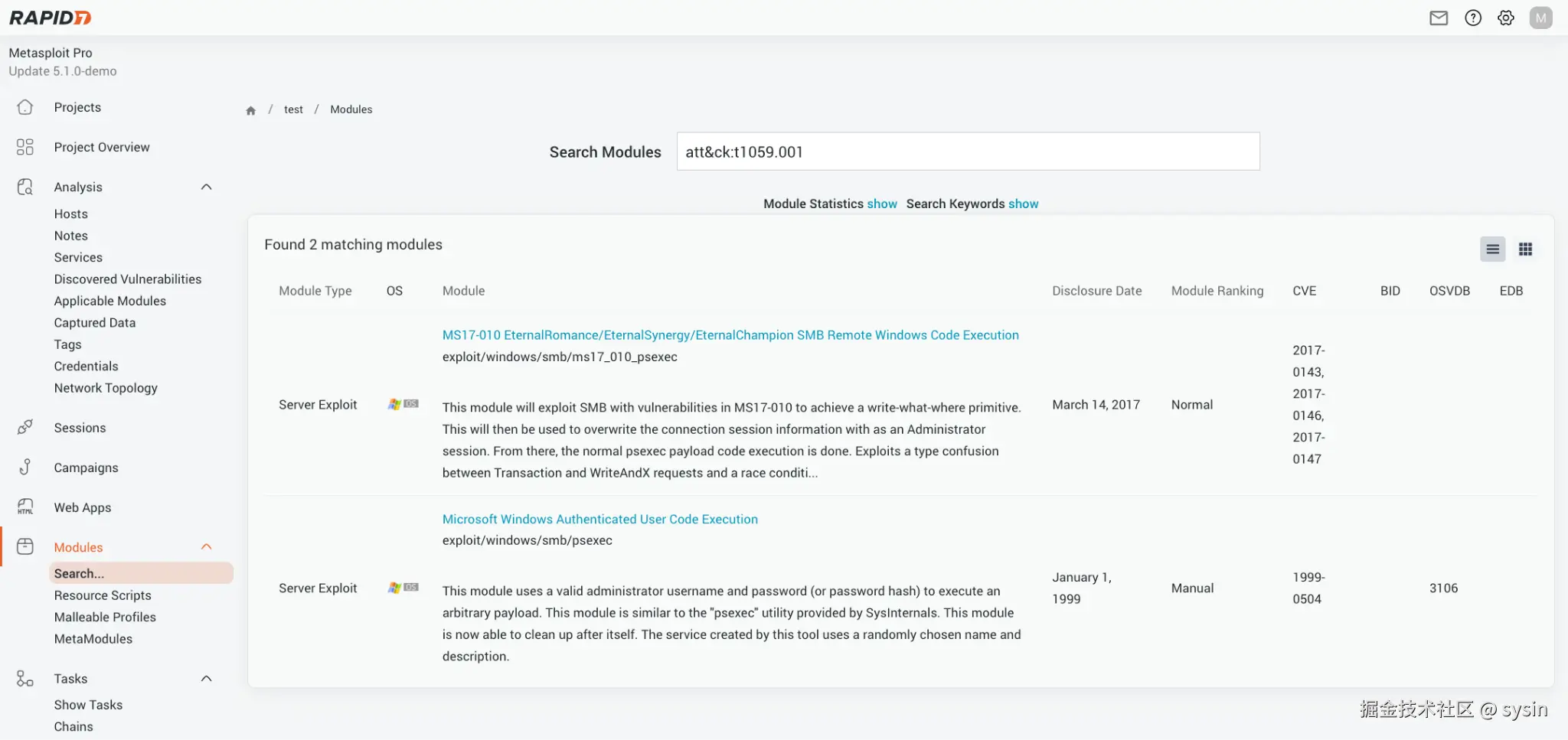The image size is (1568, 740).
Task: Click the Tasks sidebar icon
Action: pyautogui.click(x=25, y=678)
